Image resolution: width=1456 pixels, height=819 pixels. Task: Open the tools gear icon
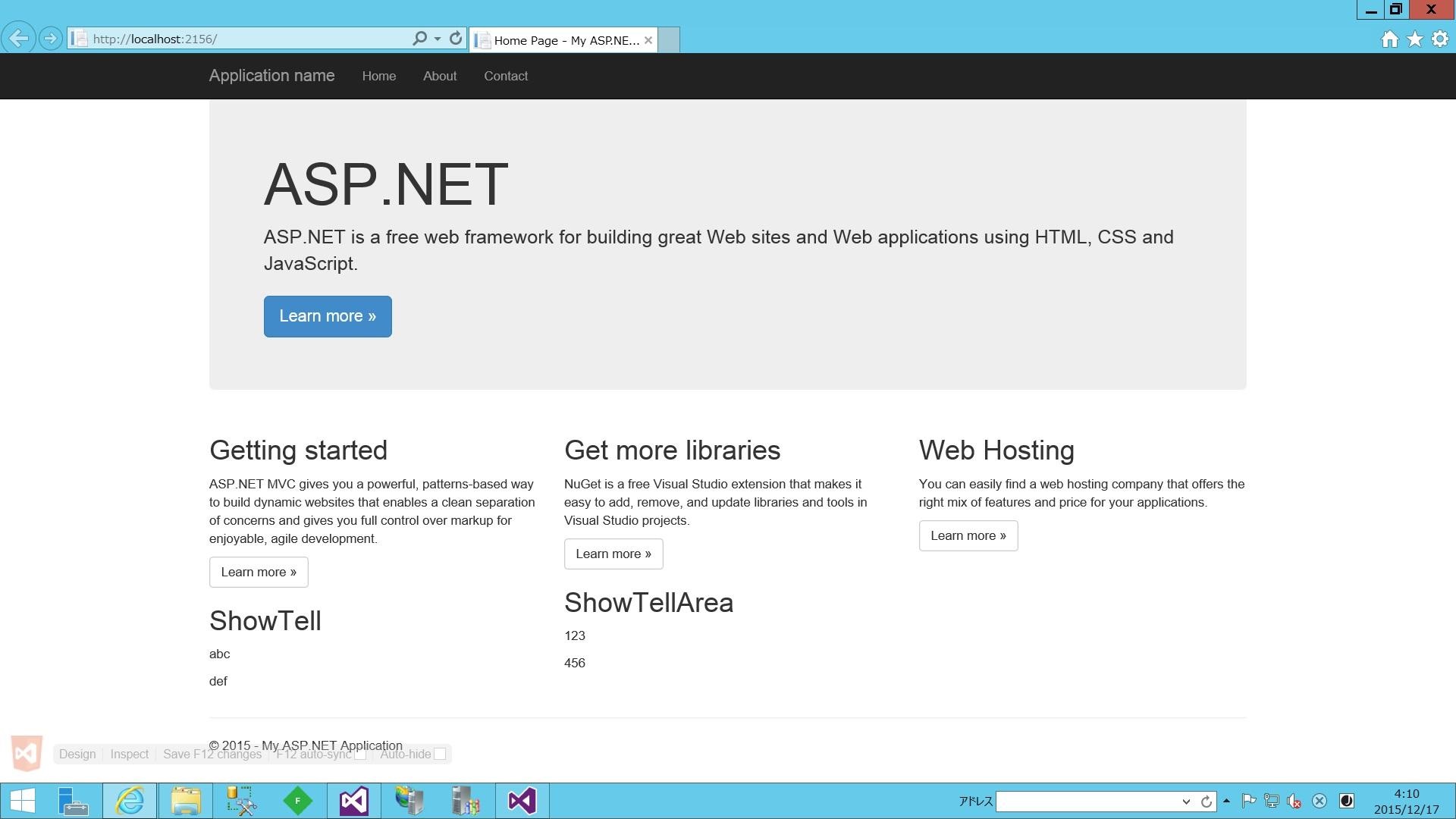tap(1440, 39)
